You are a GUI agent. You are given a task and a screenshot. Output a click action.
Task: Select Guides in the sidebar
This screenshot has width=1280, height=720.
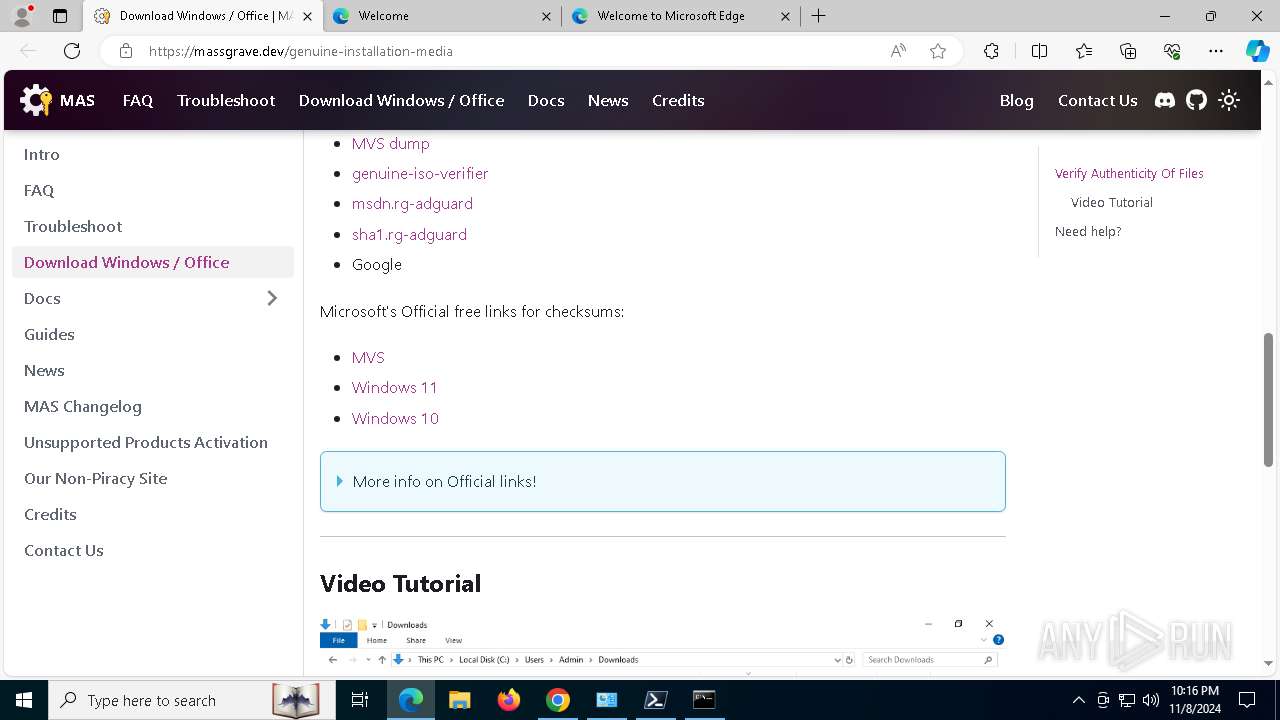(153, 334)
